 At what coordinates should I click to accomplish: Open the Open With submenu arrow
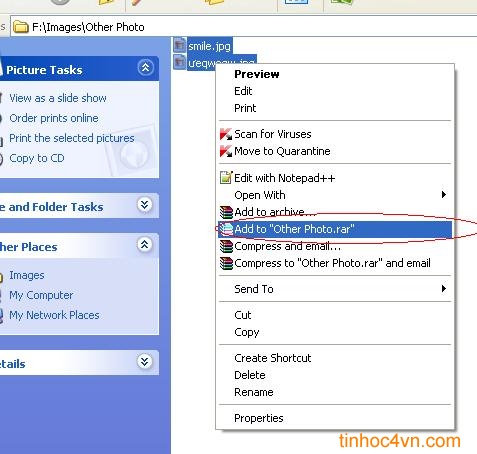443,195
